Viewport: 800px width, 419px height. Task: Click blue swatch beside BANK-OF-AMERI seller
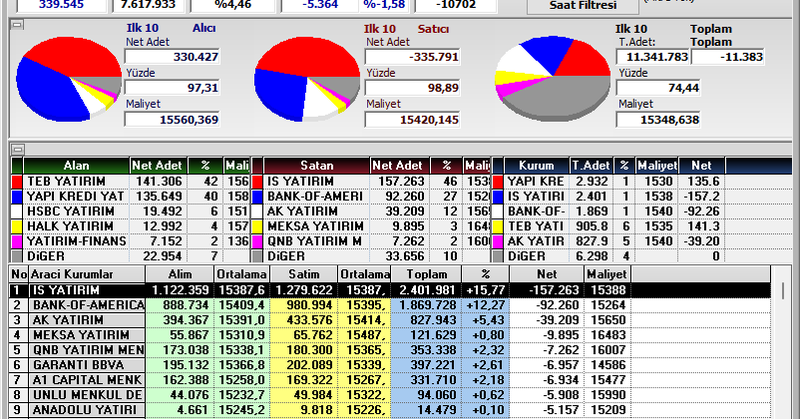coord(257,196)
